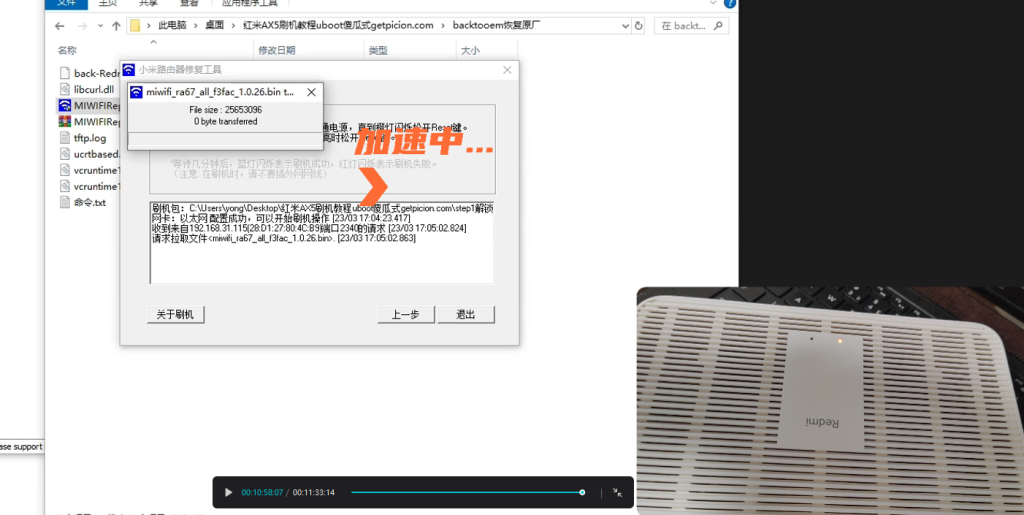Viewport: 1024px width, 515px height.
Task: Open the 文件 ribbon tab
Action: pos(66,3)
